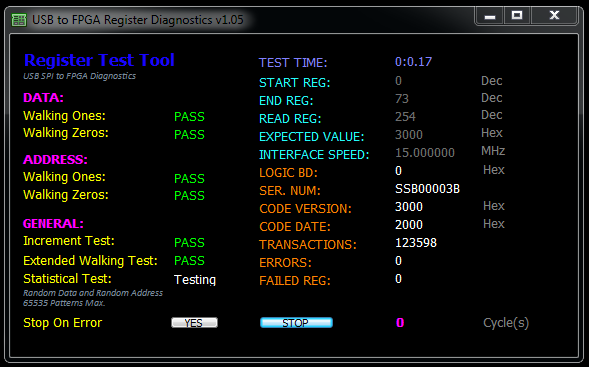Click the INTERFACE SPEED value 15.000000
Image resolution: width=589 pixels, height=367 pixels.
click(x=425, y=153)
